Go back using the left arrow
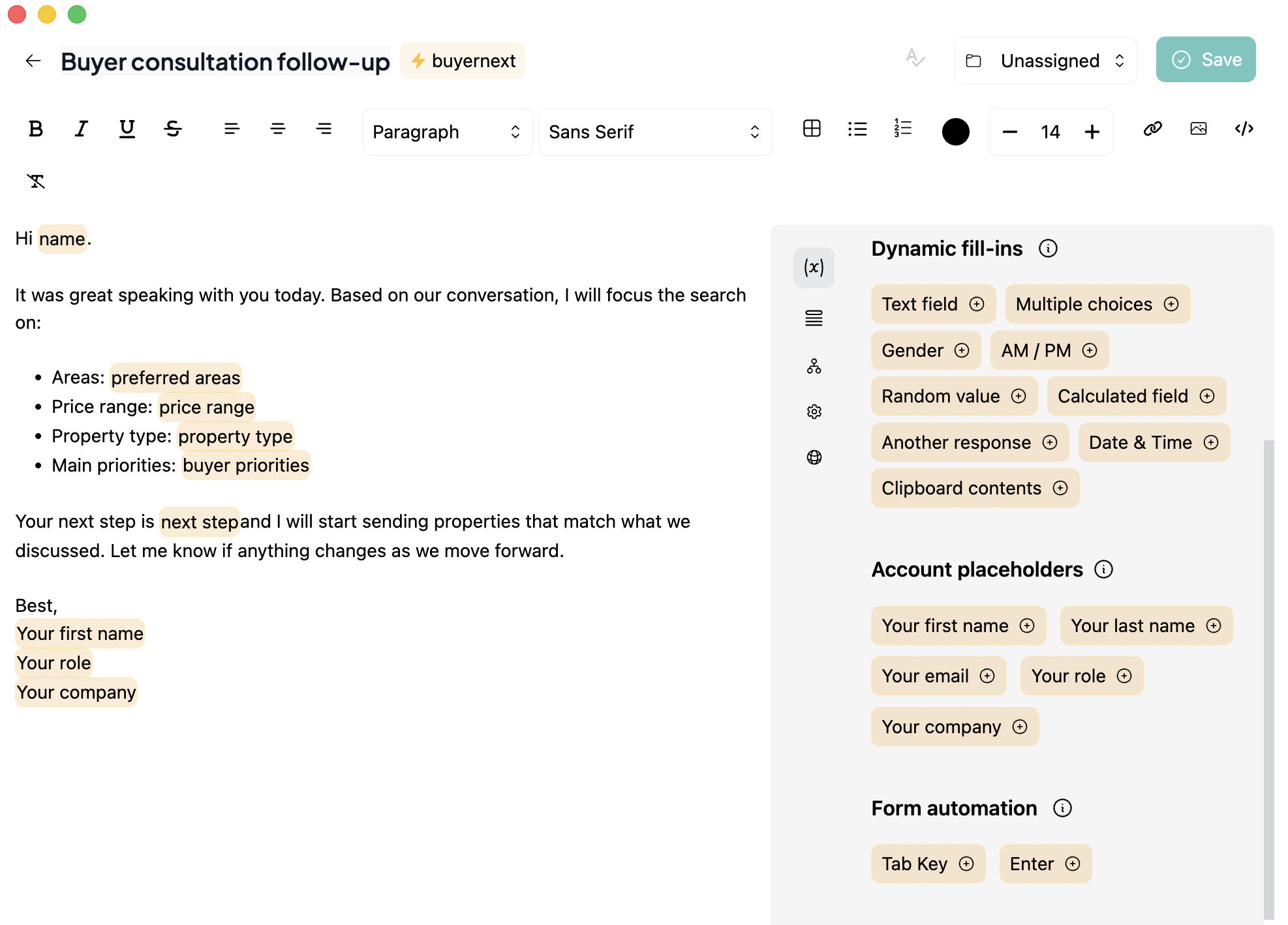Viewport: 1288px width, 925px height. click(33, 61)
